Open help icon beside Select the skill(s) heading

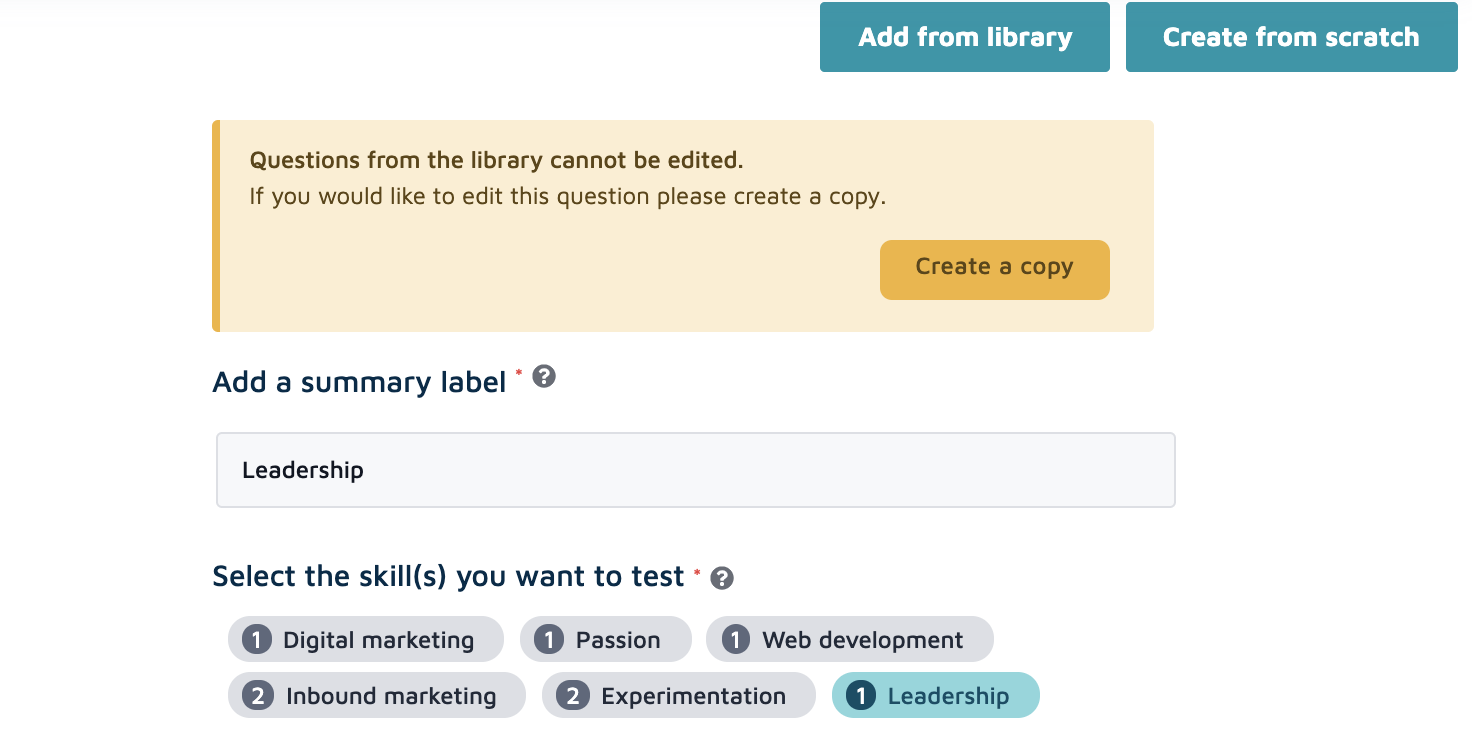click(x=722, y=578)
